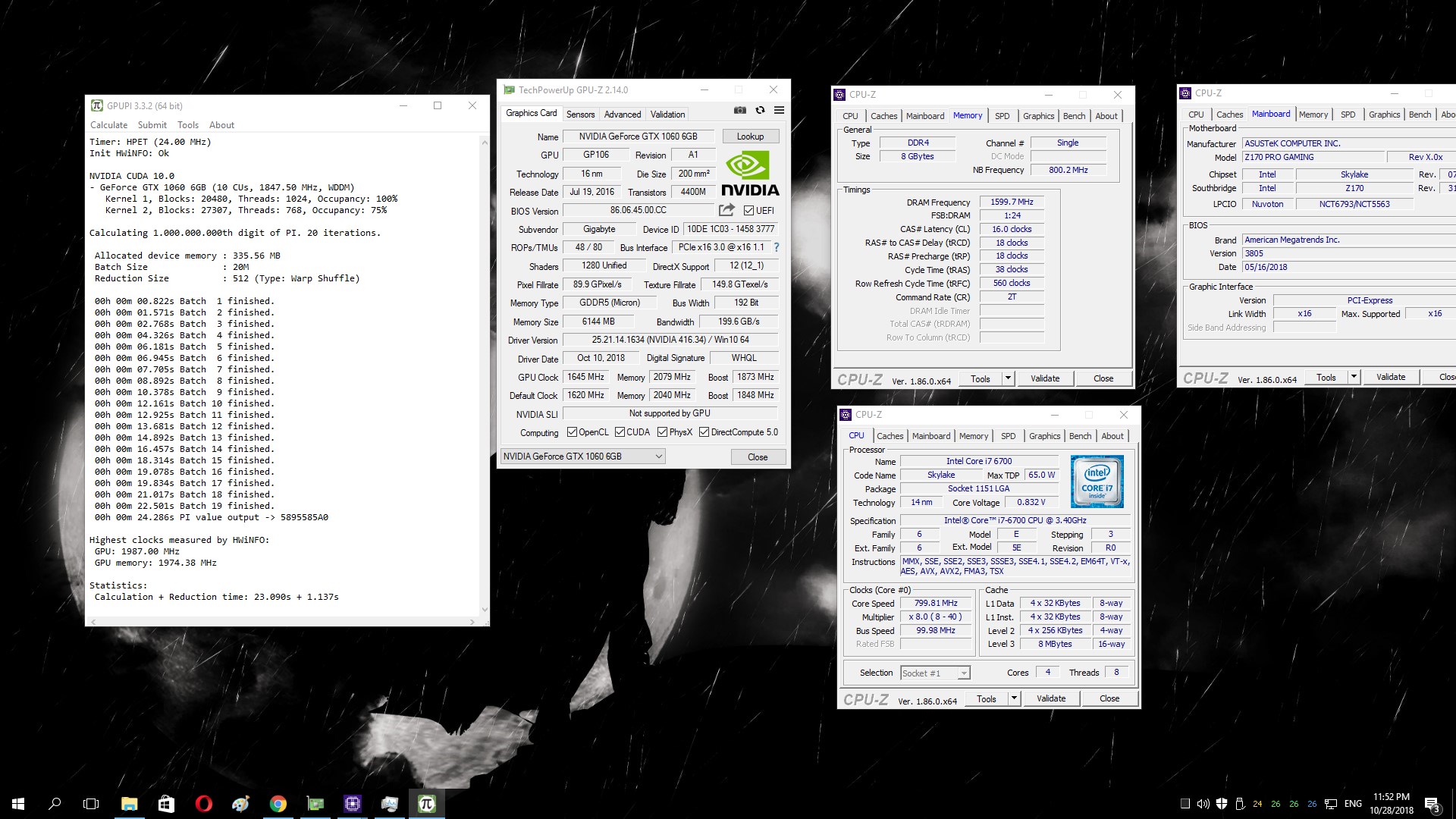Viewport: 1456px width, 819px height.
Task: Click the CPU-Z Specification field
Action: click(1015, 521)
